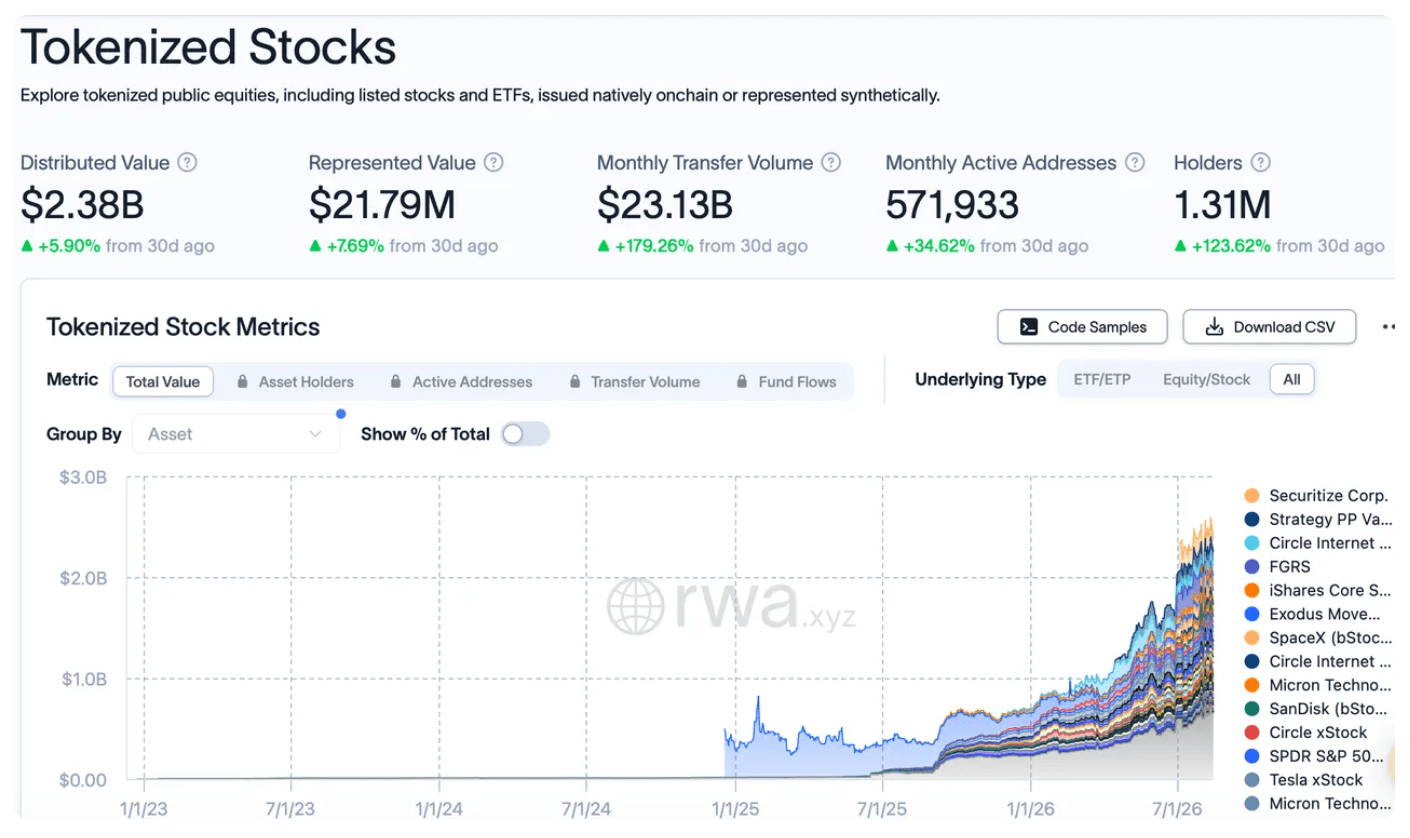Open the Monthly Transfer Volume help icon
The image size is (1410, 838).
(x=831, y=162)
